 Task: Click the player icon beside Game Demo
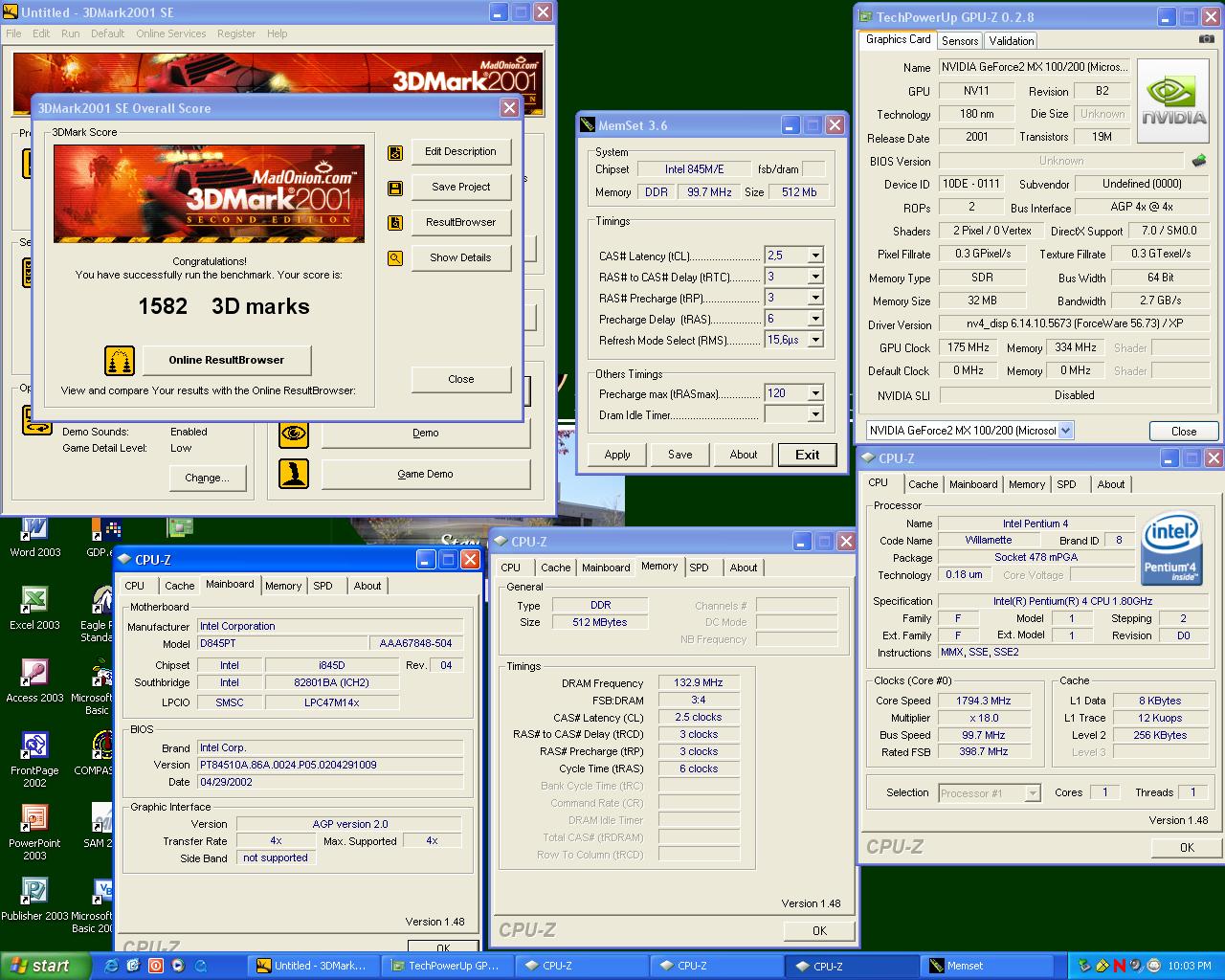[x=294, y=474]
